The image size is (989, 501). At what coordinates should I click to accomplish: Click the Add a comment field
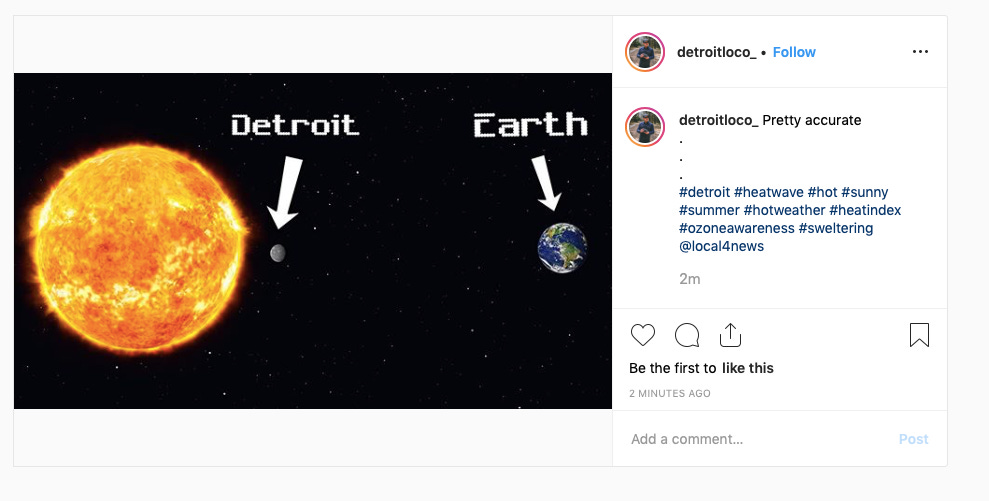750,439
